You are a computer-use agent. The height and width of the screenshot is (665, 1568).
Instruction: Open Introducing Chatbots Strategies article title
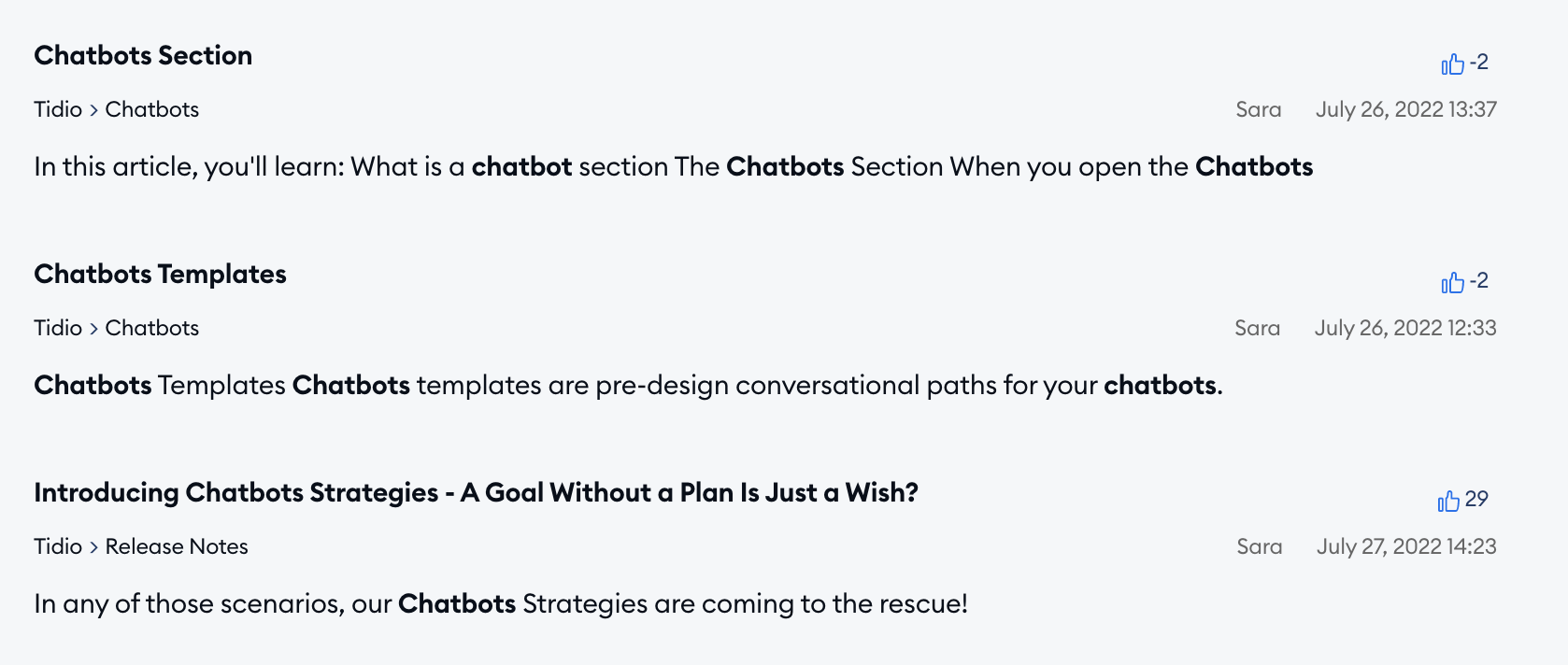(x=476, y=493)
